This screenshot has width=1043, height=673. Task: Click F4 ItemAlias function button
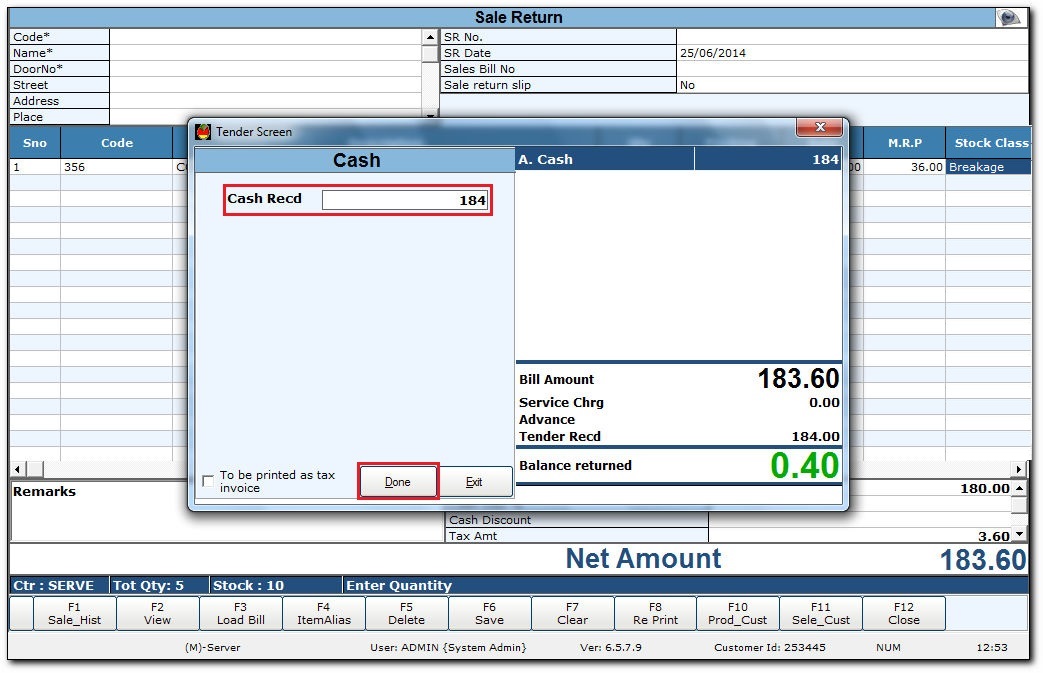pos(324,613)
